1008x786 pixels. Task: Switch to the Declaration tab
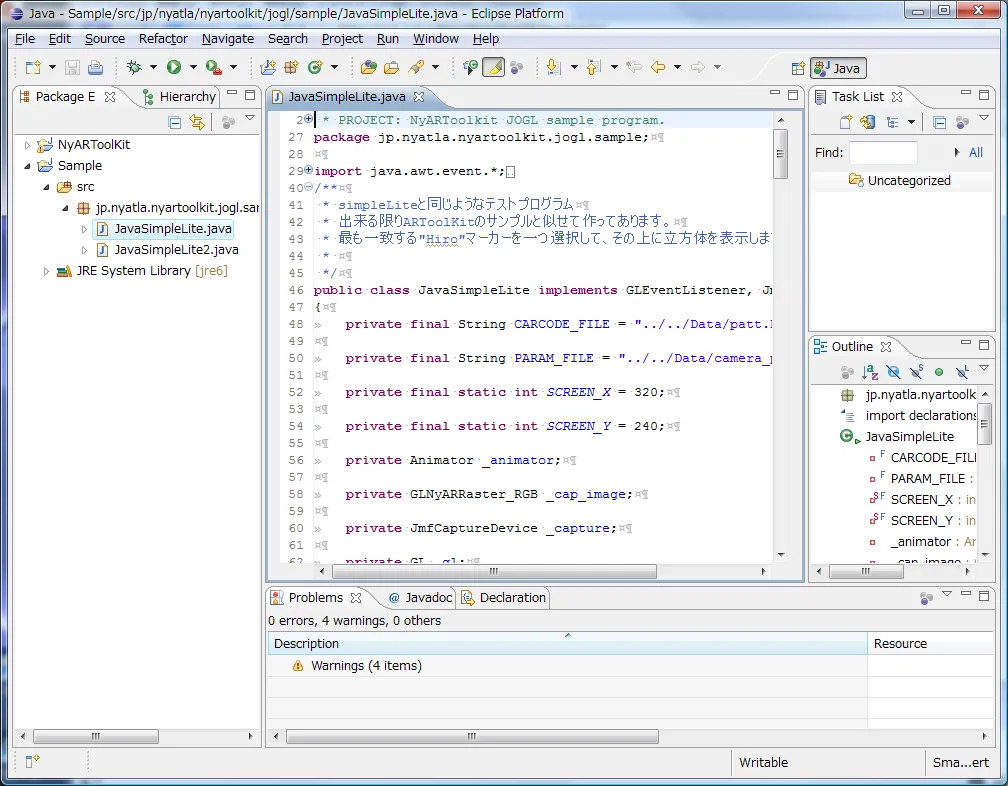[504, 598]
